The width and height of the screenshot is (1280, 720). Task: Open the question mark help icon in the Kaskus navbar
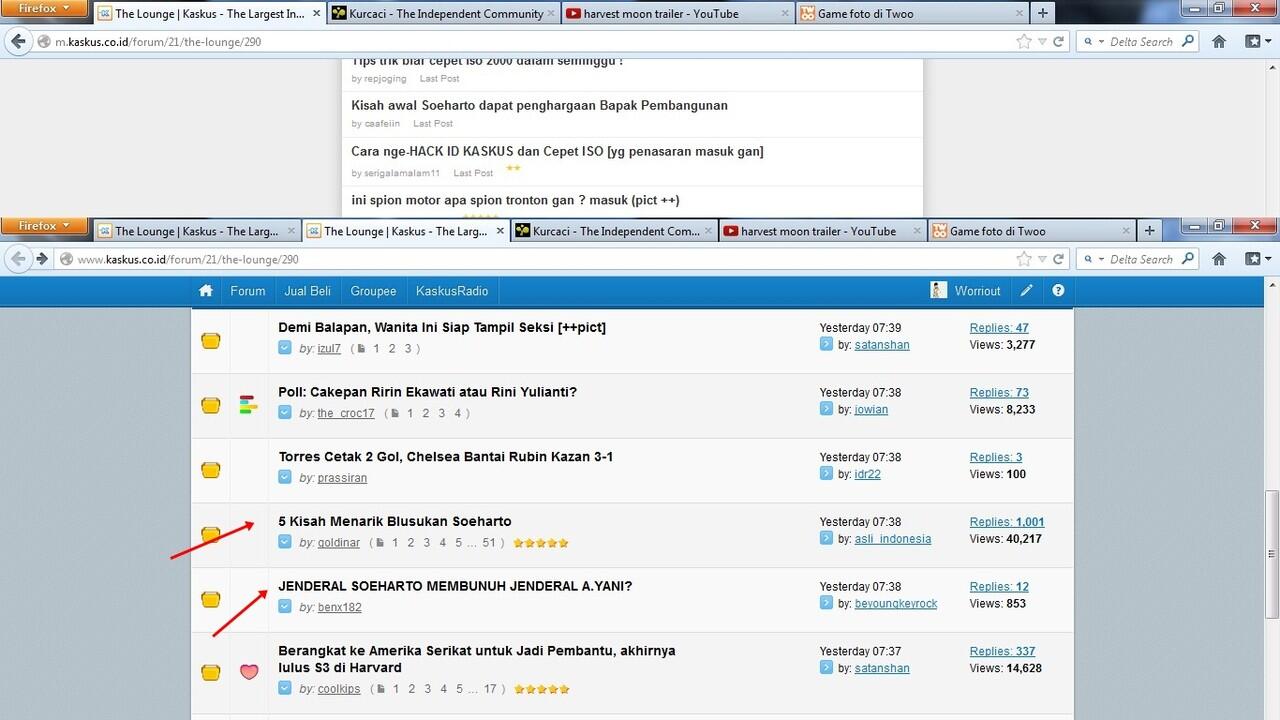1058,291
